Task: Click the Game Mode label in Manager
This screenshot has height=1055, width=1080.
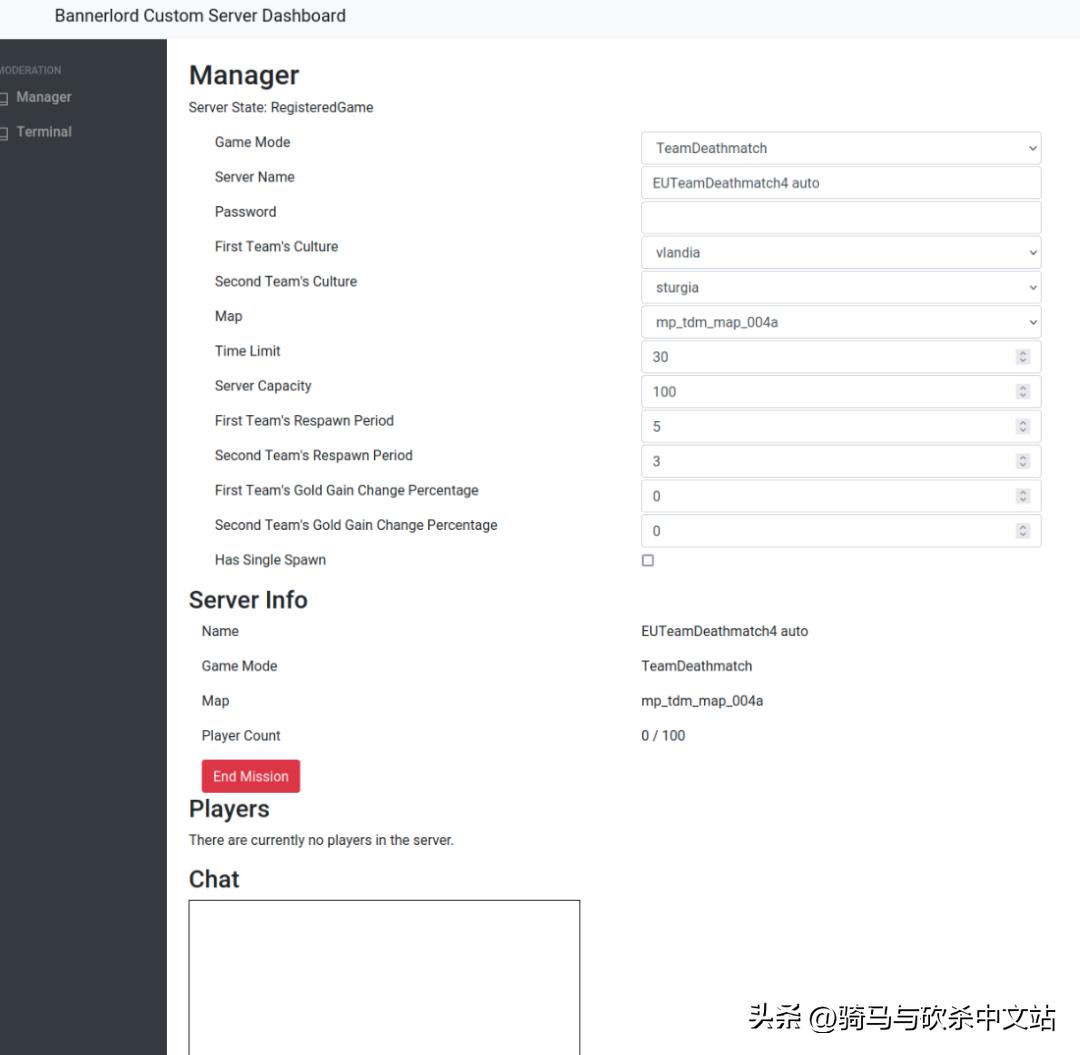Action: pyautogui.click(x=252, y=143)
